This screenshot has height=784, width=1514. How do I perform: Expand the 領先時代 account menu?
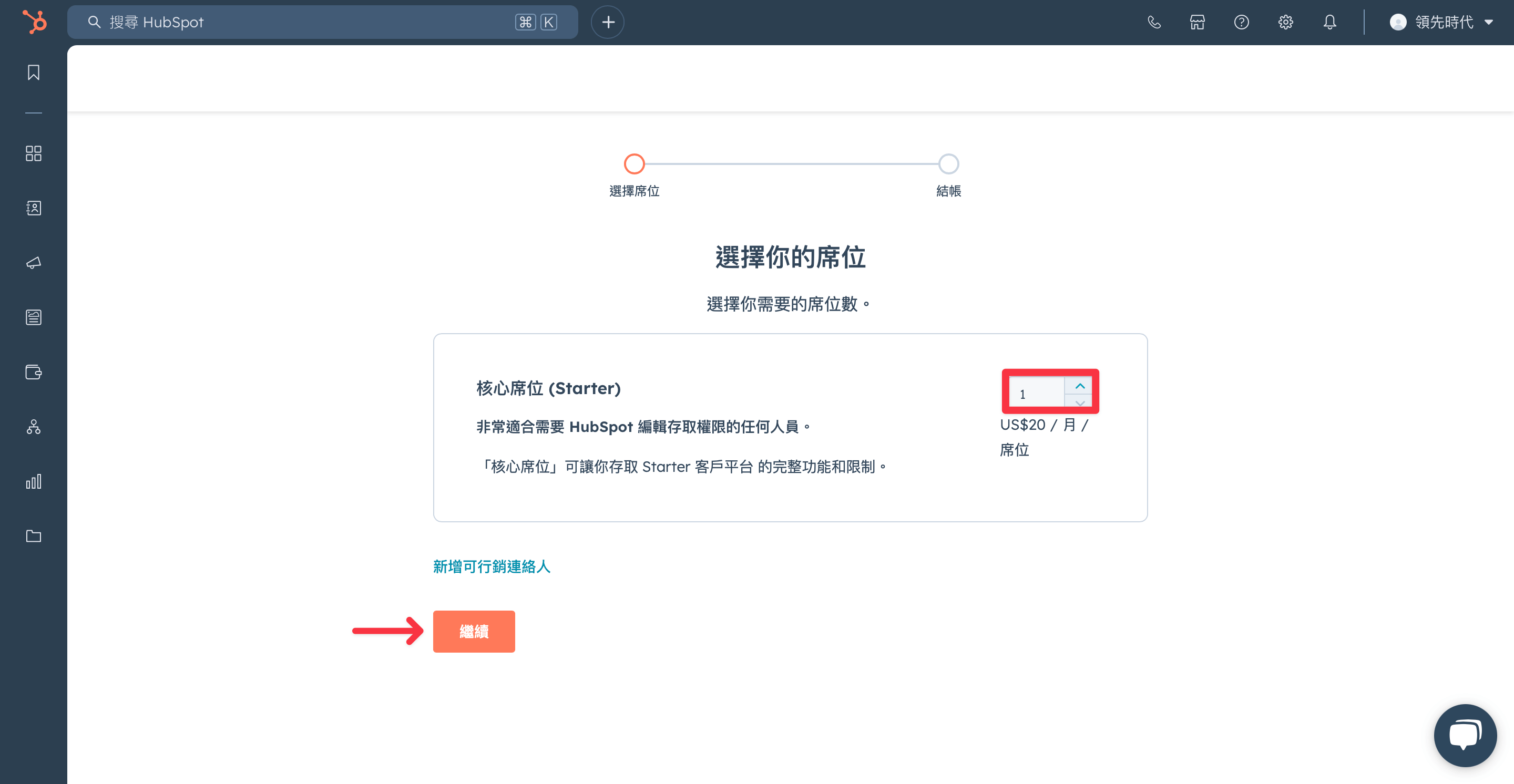[1440, 22]
